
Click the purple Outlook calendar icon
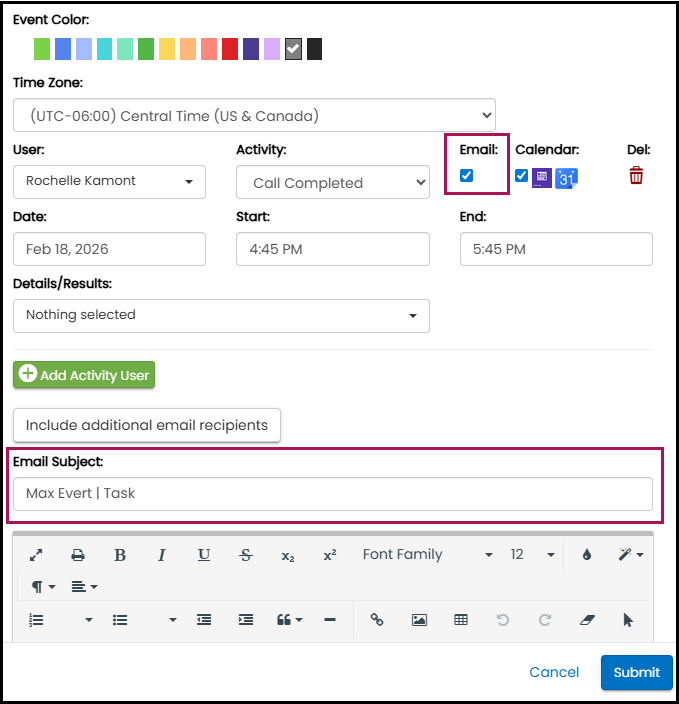[x=542, y=178]
